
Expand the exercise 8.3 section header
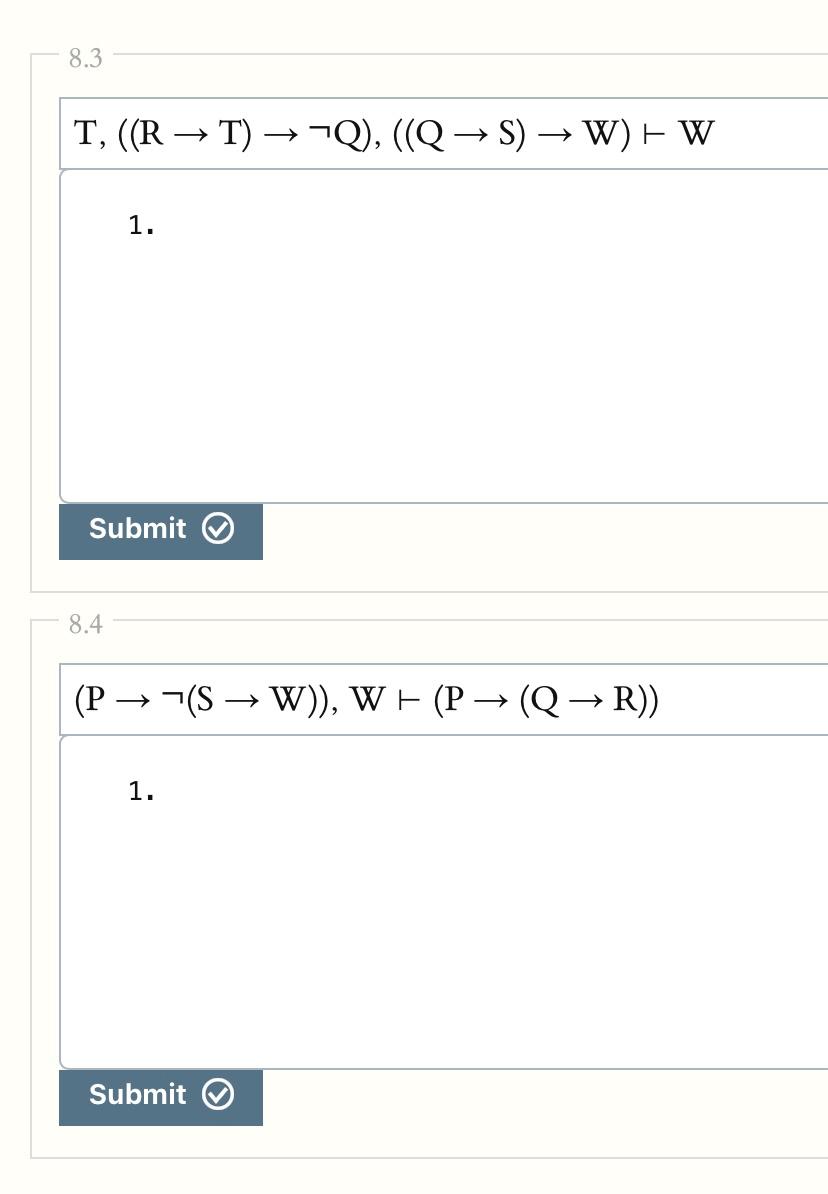tap(83, 58)
